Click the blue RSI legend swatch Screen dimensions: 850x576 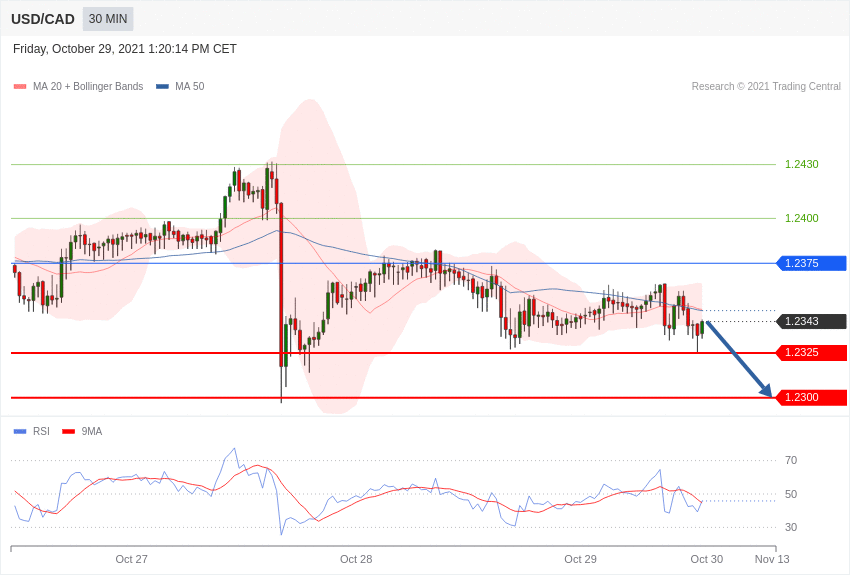pyautogui.click(x=20, y=431)
